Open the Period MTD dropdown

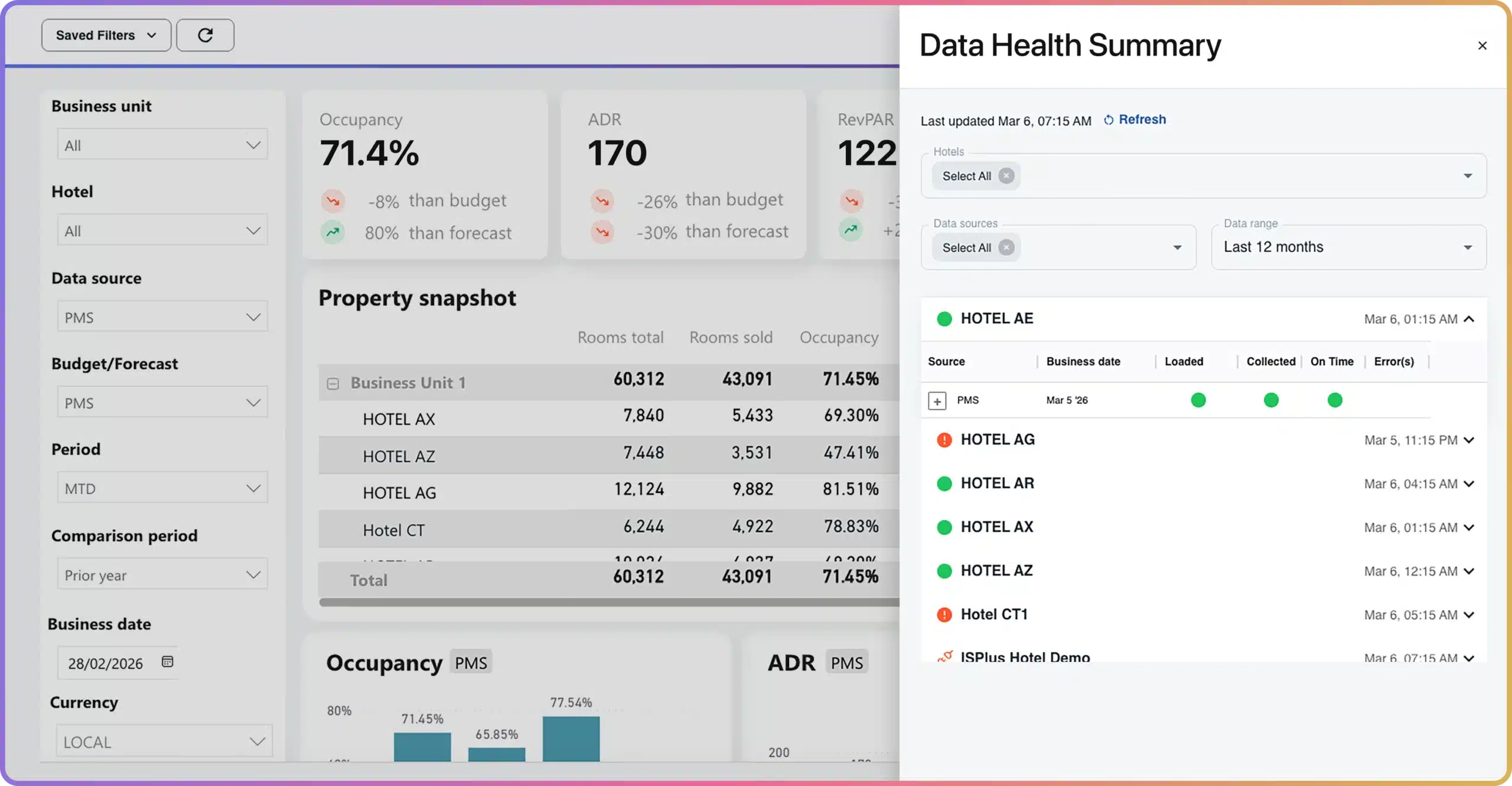[x=162, y=488]
